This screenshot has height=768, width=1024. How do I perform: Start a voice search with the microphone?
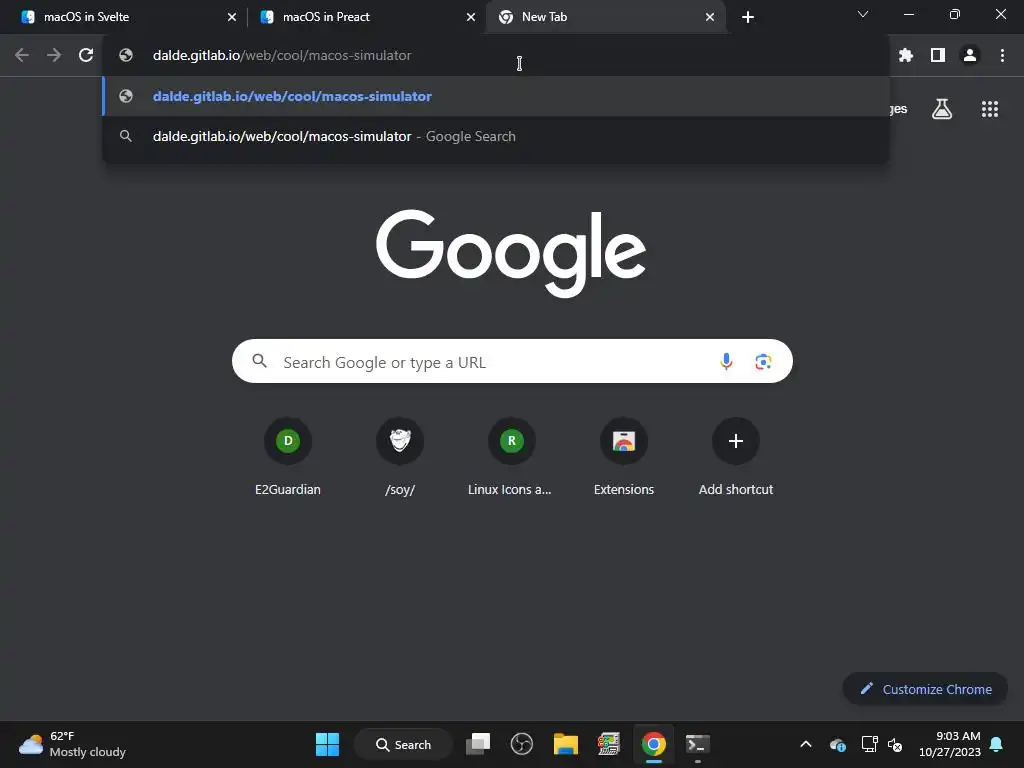(x=726, y=361)
